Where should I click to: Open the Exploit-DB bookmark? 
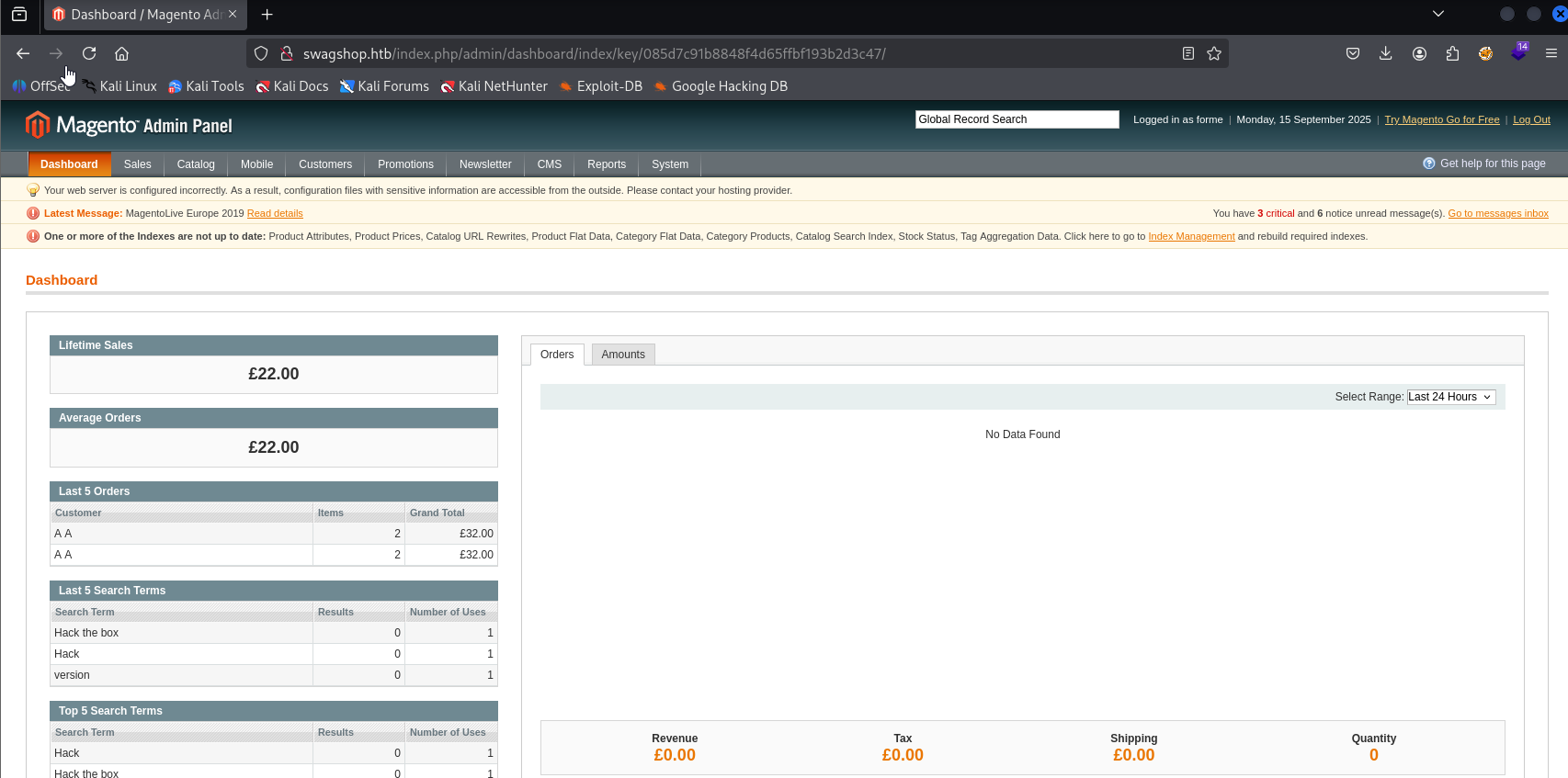click(x=601, y=86)
